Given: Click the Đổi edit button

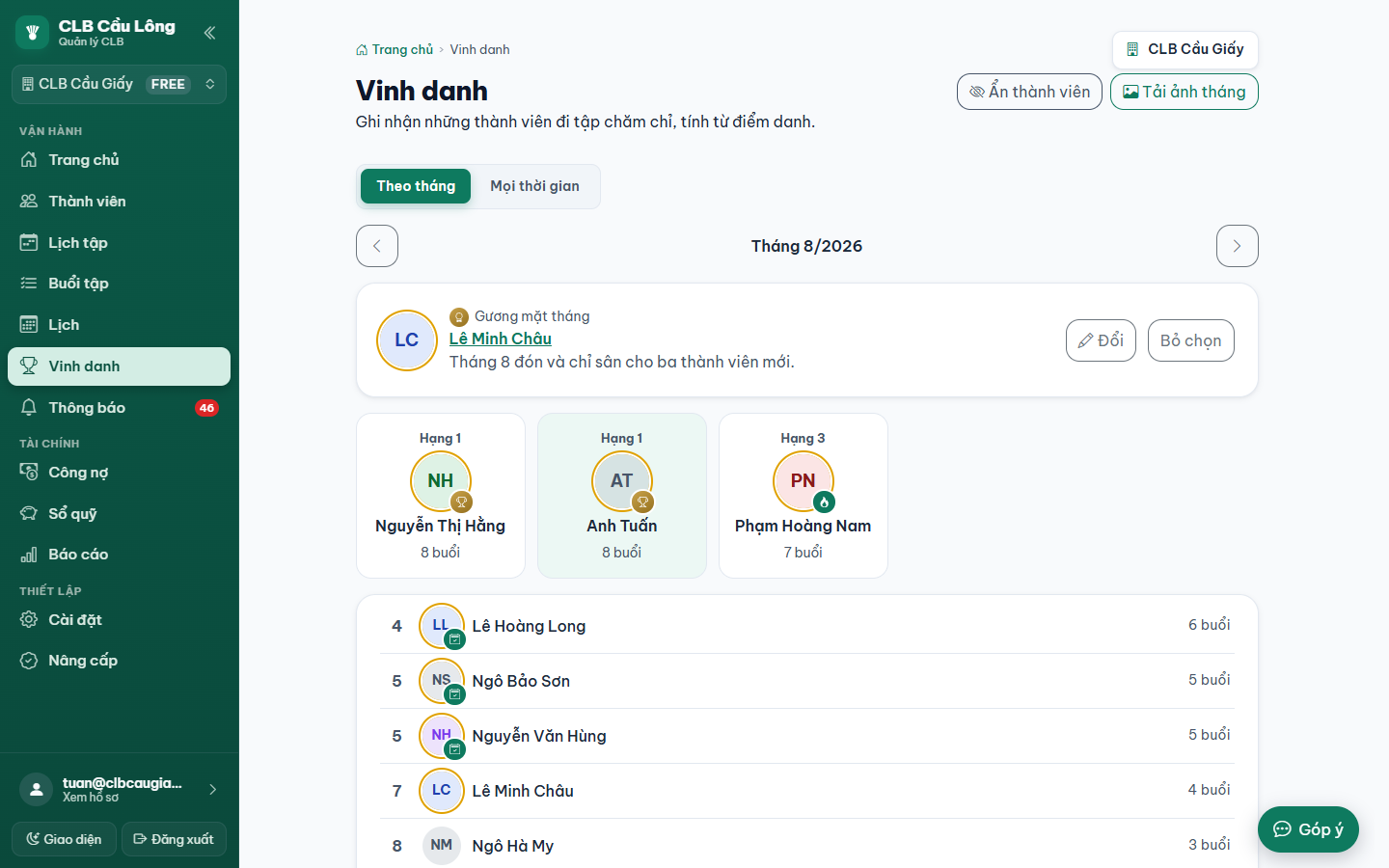Looking at the screenshot, I should tap(1101, 340).
